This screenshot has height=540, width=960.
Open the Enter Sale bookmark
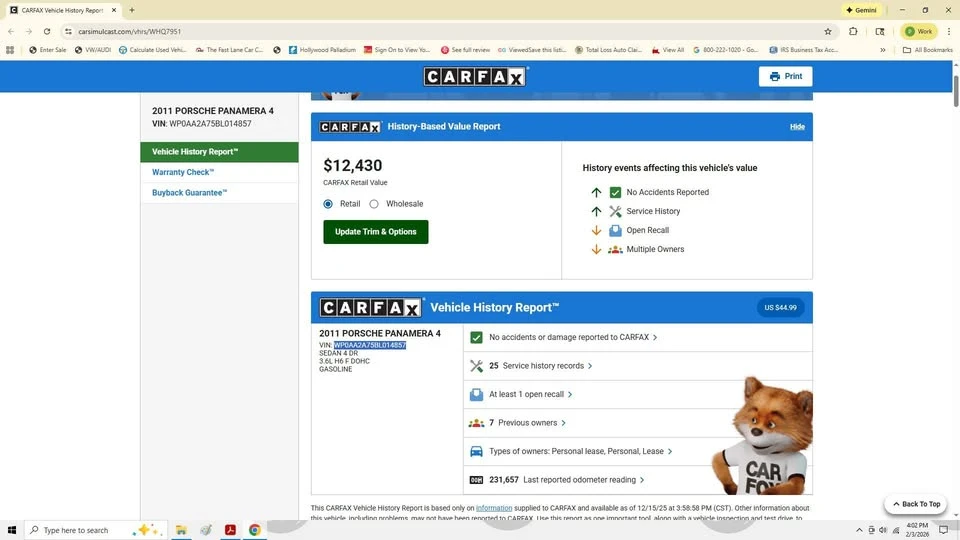pos(48,50)
